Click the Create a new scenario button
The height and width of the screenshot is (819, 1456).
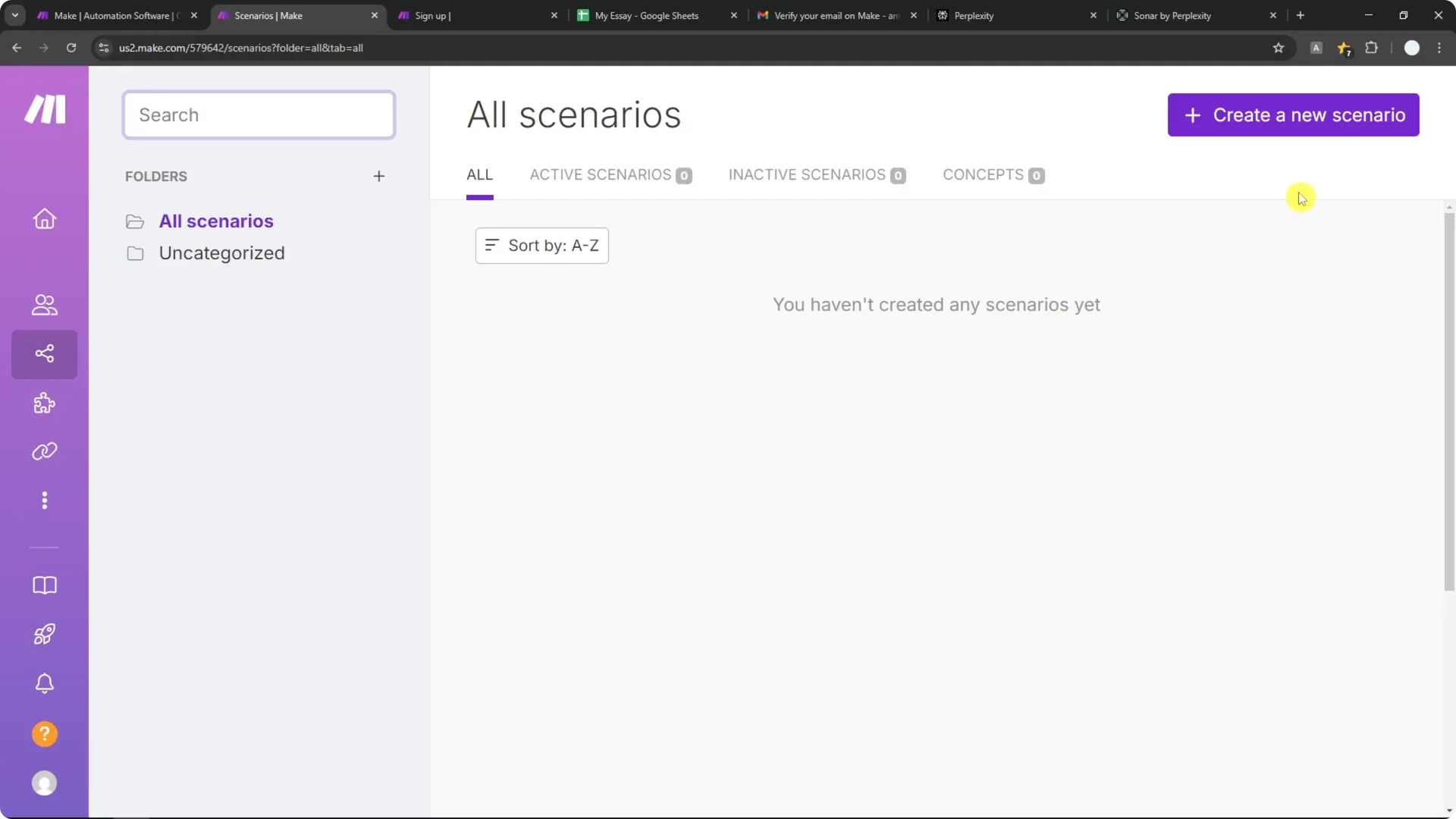(1293, 115)
